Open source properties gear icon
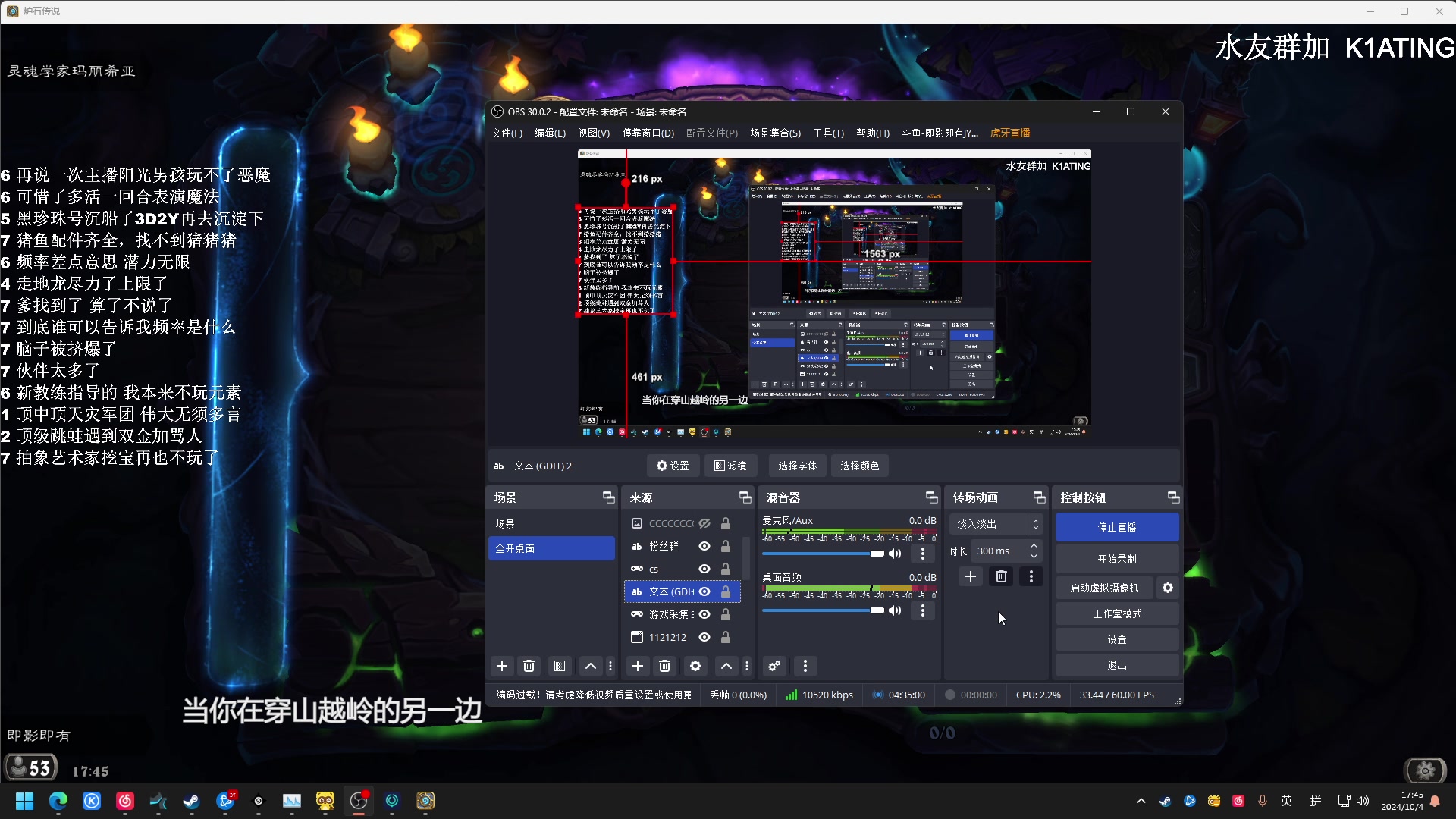The image size is (1456, 819). point(695,666)
